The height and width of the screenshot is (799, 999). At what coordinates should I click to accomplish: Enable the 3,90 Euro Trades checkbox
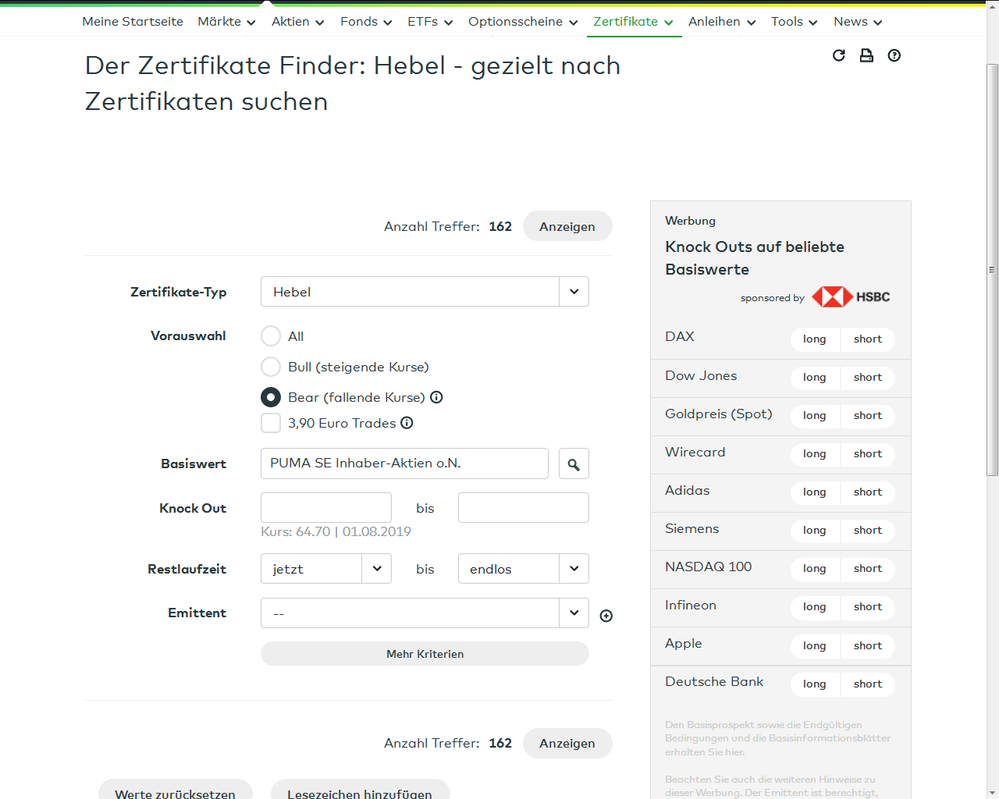click(270, 422)
